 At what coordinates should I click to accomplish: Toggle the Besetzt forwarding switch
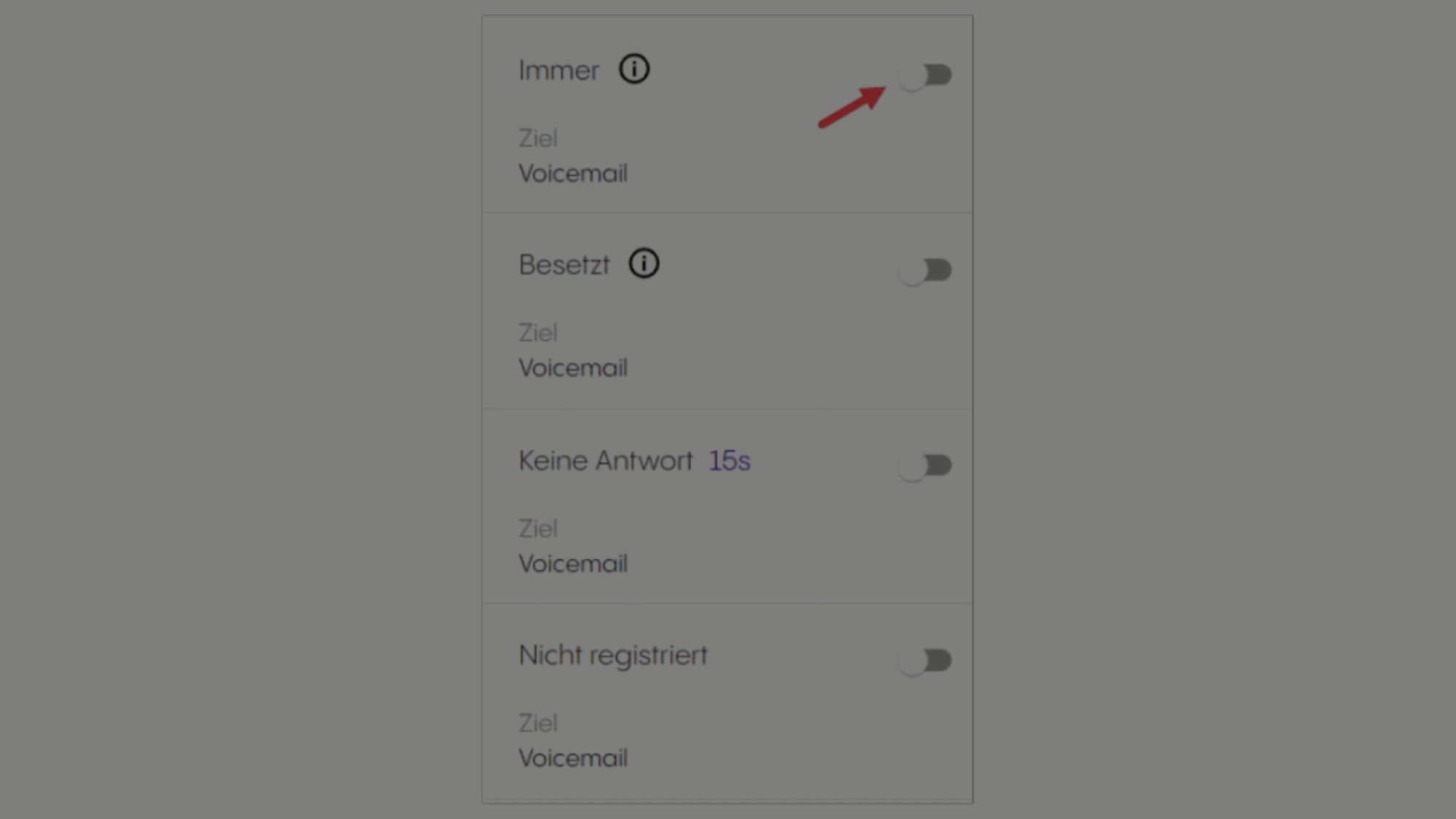click(x=925, y=270)
